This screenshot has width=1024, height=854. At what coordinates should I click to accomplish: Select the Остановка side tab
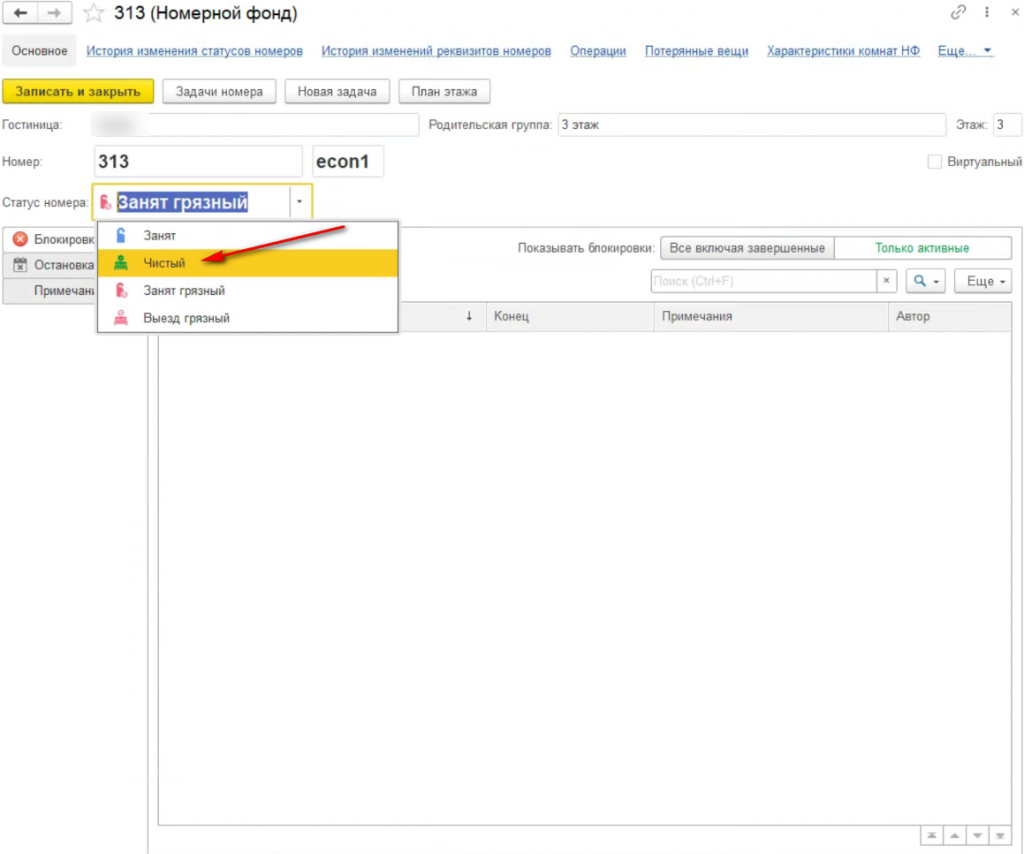click(x=50, y=265)
